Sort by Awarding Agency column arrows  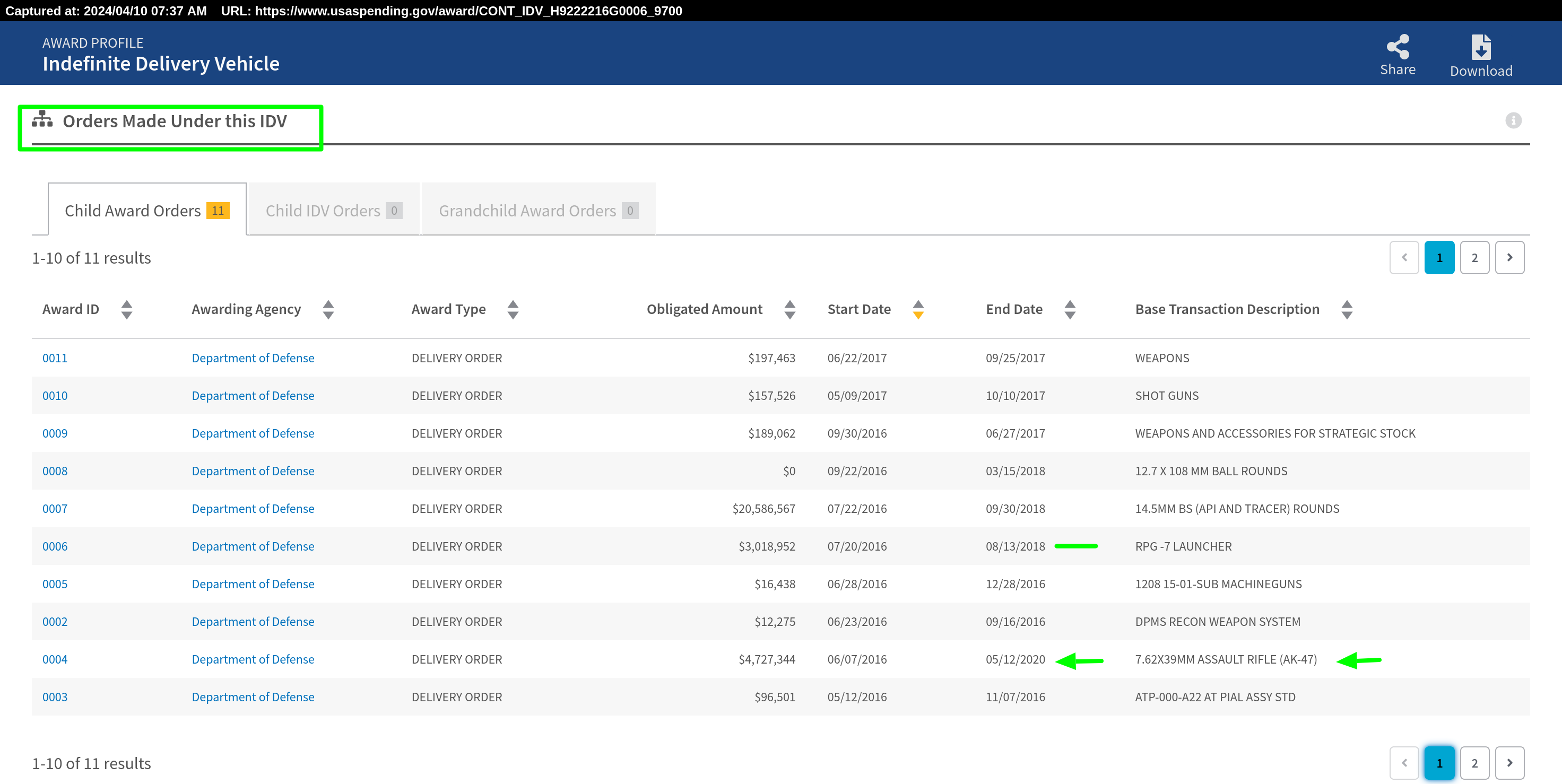click(328, 310)
